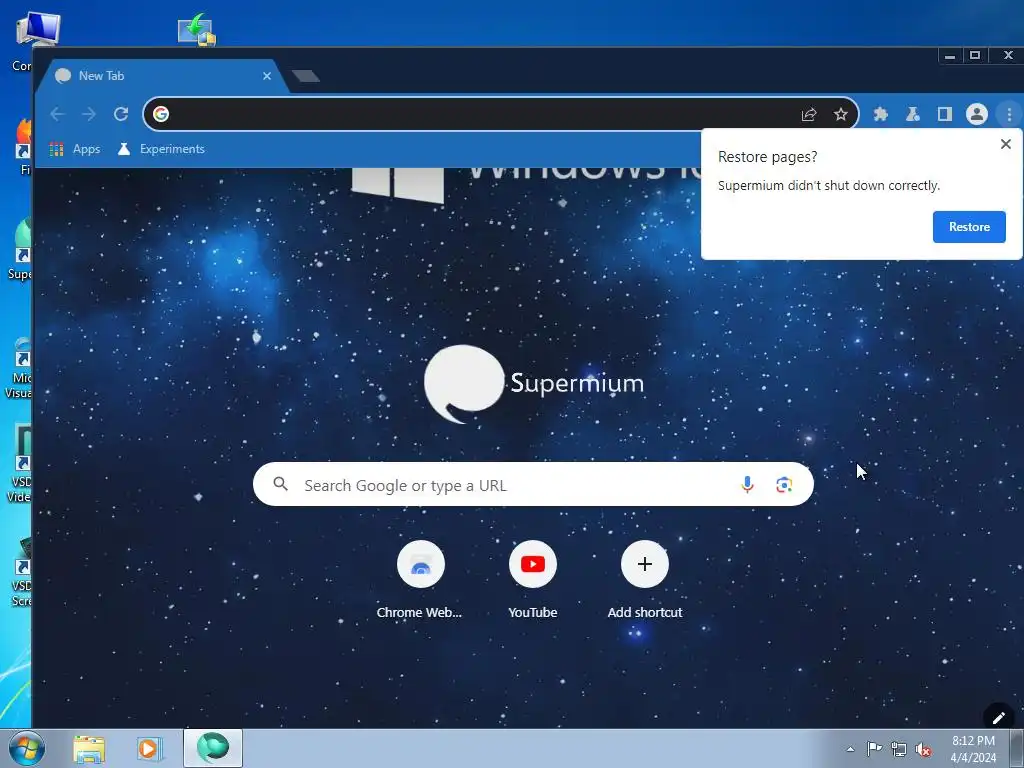
Task: Click the Google icon in address bar
Action: coord(161,114)
